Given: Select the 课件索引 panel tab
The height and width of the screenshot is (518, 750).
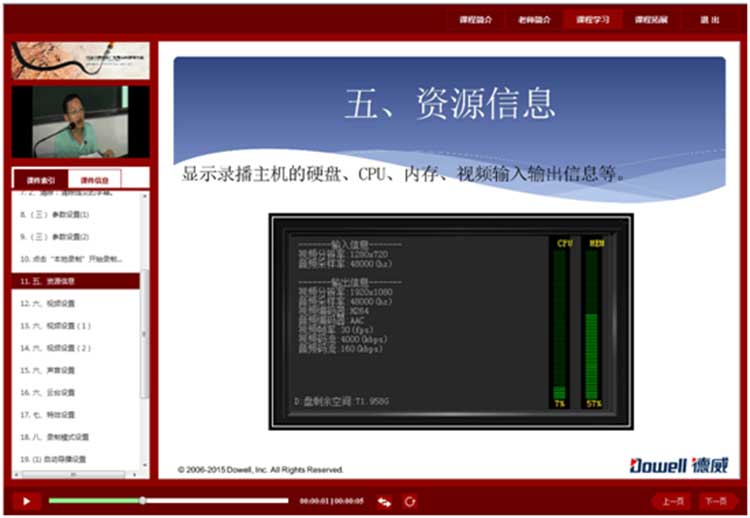Looking at the screenshot, I should click(41, 180).
